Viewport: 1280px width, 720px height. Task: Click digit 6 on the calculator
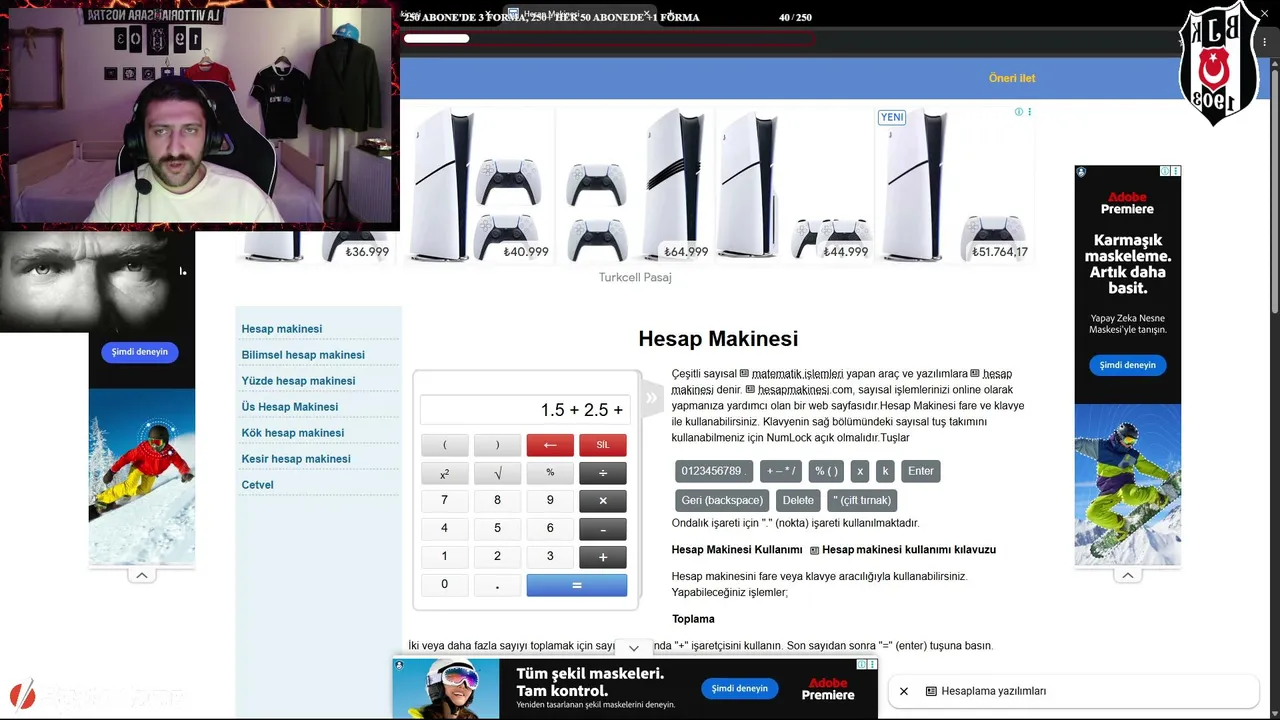tap(550, 529)
